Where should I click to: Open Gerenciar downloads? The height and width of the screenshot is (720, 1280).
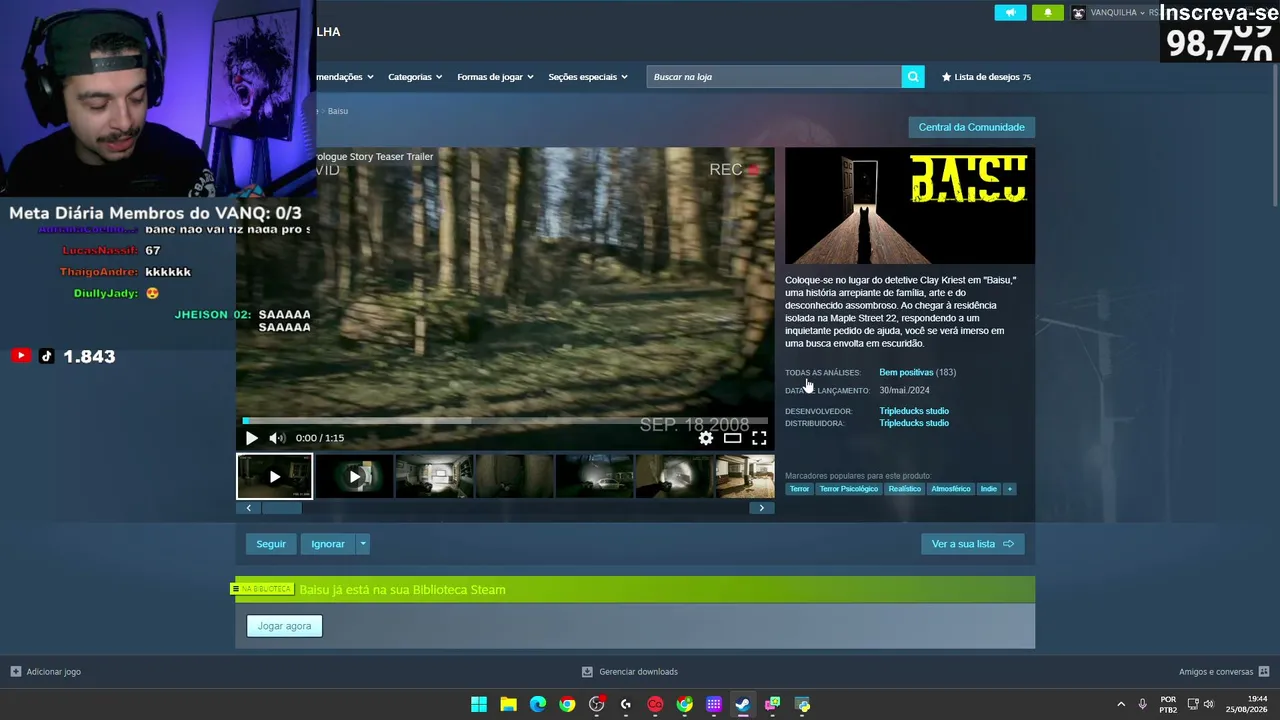[x=630, y=672]
